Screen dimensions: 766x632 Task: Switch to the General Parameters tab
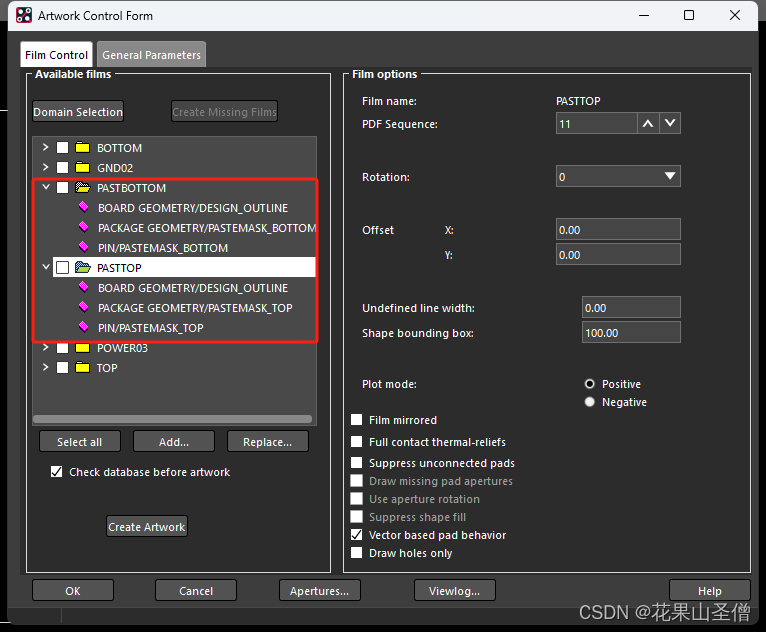[x=151, y=55]
